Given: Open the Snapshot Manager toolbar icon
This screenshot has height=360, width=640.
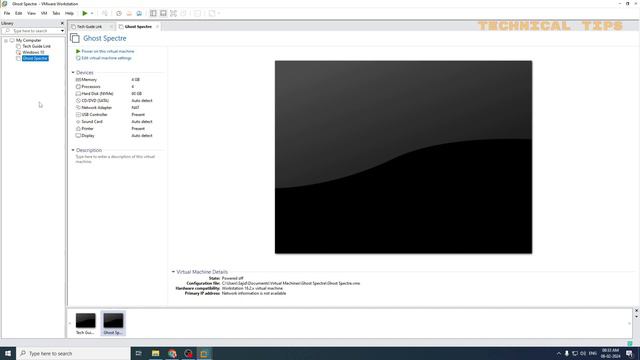Looking at the screenshot, I should pyautogui.click(x=139, y=13).
